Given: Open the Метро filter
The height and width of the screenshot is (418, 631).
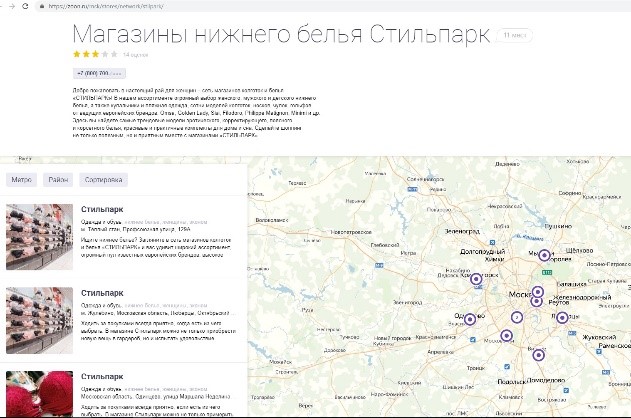Looking at the screenshot, I should pos(21,180).
